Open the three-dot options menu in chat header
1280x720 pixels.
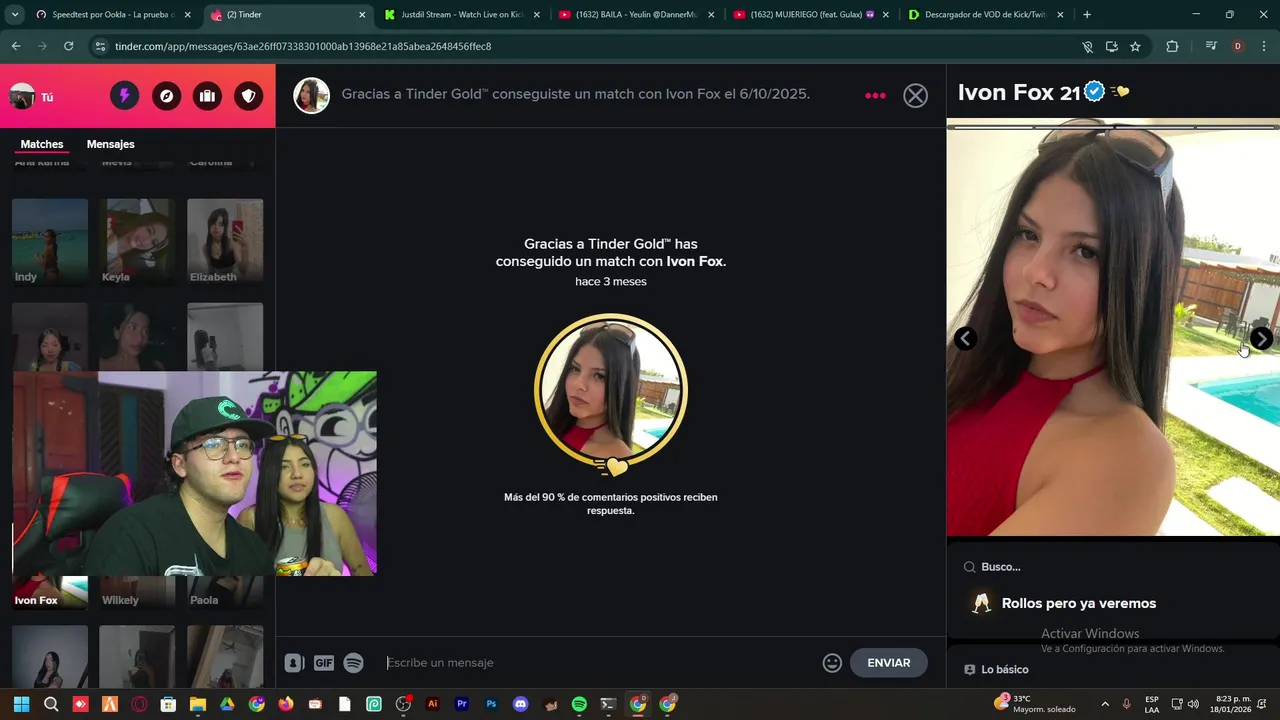coord(875,96)
